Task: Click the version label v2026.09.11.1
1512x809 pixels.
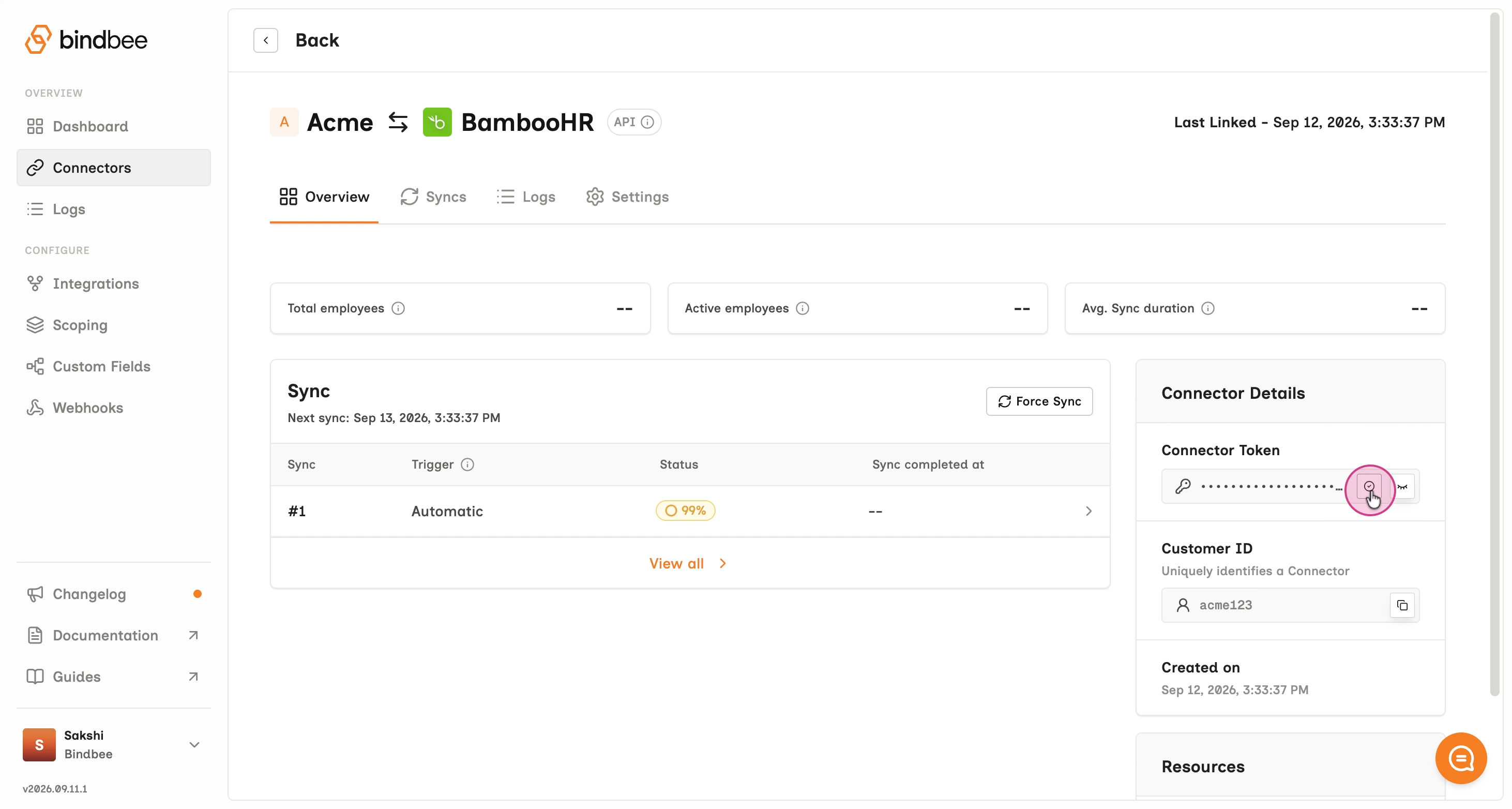Action: 55,789
